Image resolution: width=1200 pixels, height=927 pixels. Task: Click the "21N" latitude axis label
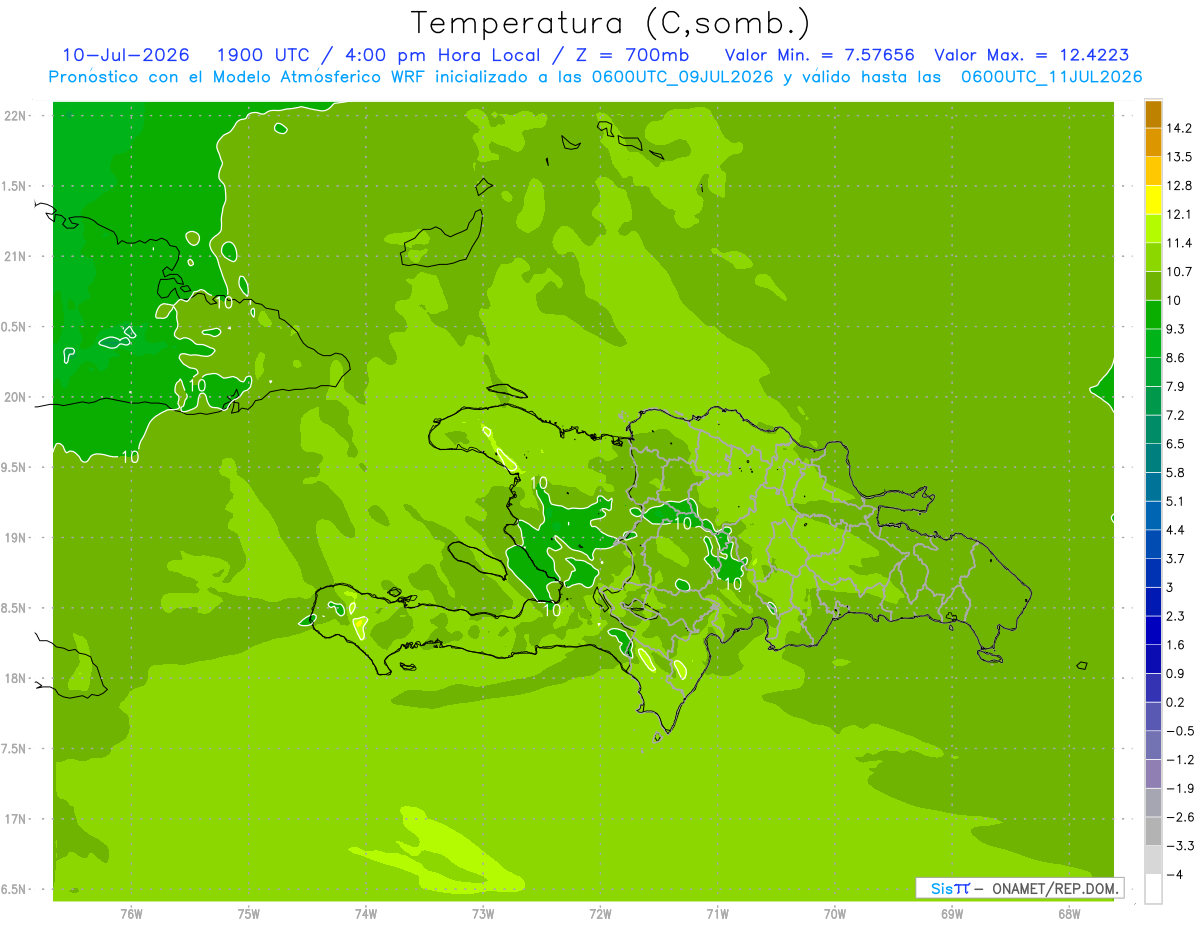click(14, 257)
